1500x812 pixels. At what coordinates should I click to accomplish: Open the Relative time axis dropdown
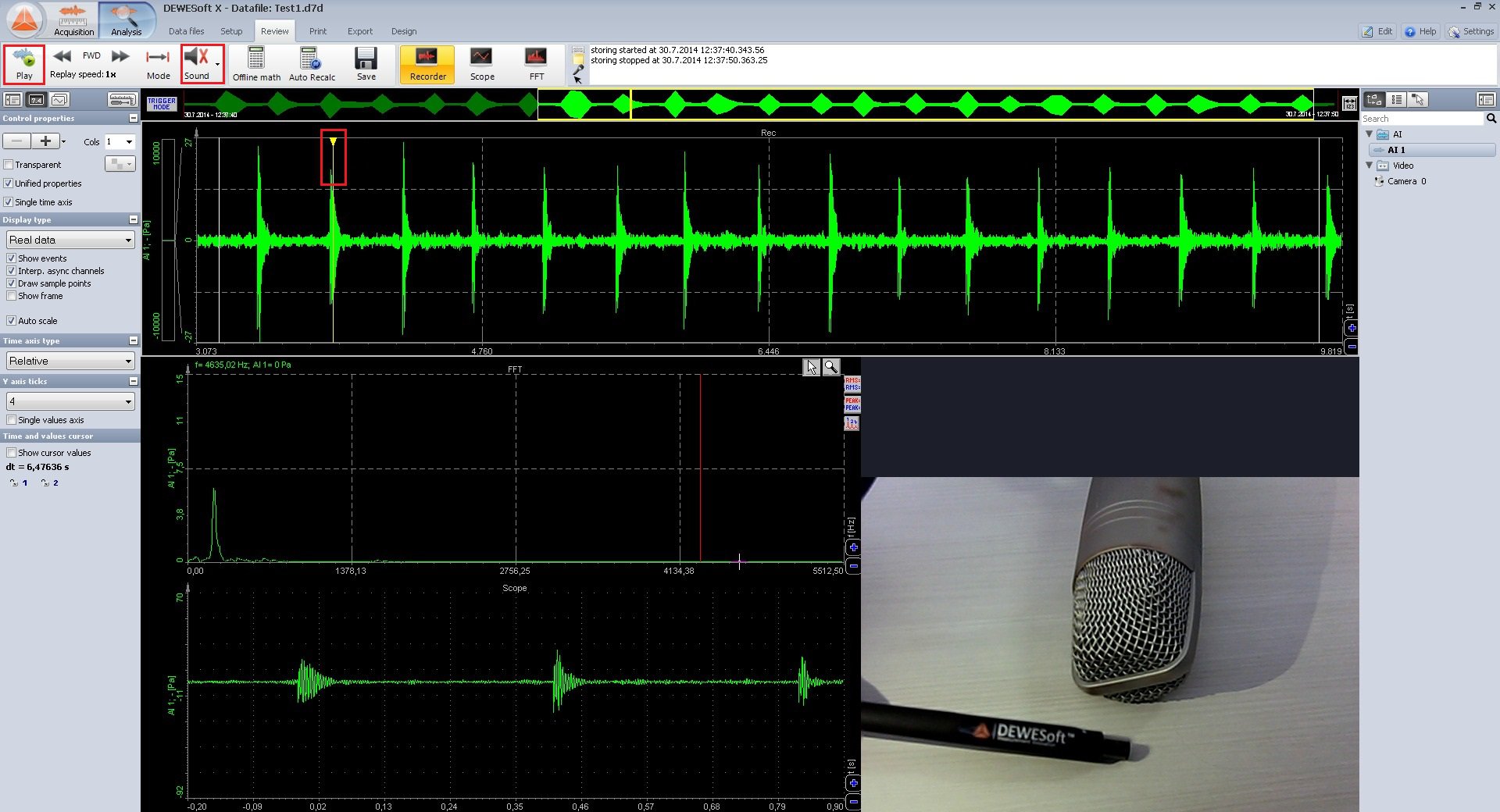point(70,361)
